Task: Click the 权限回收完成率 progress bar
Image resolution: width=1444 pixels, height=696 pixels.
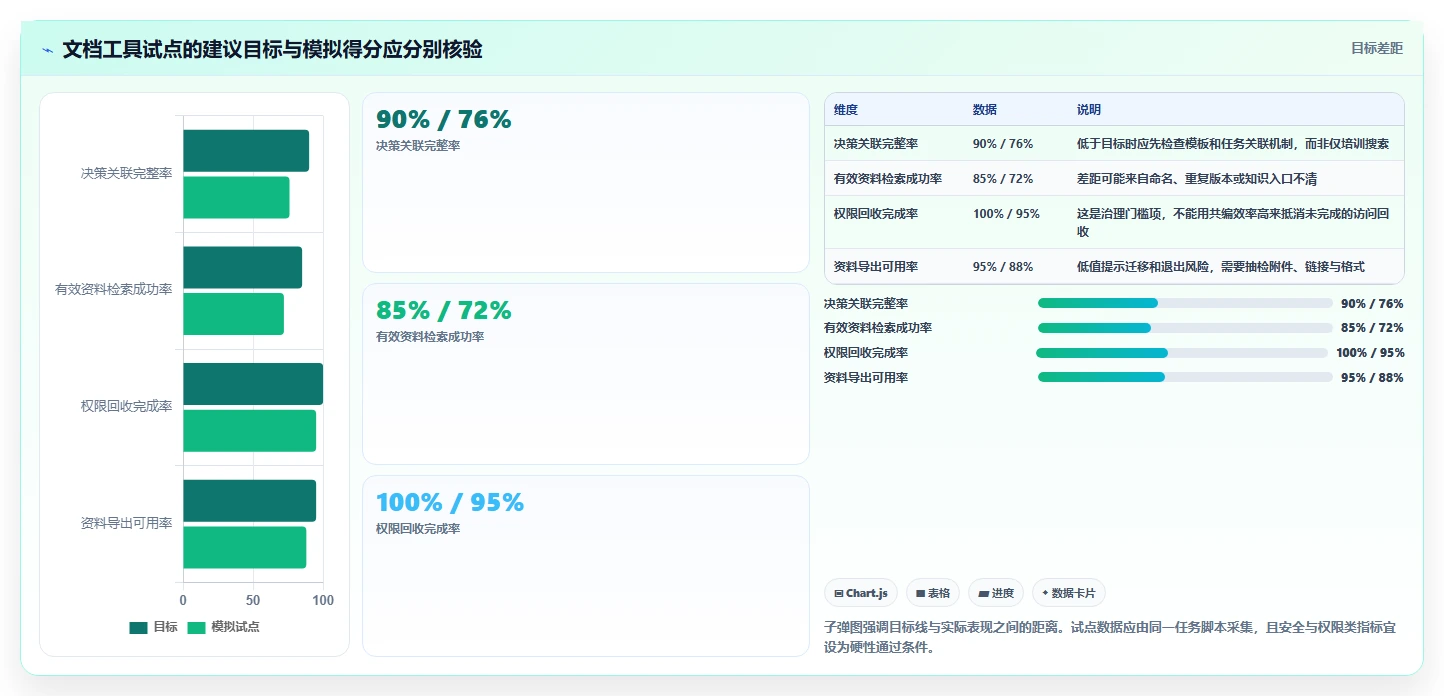Action: click(1182, 353)
